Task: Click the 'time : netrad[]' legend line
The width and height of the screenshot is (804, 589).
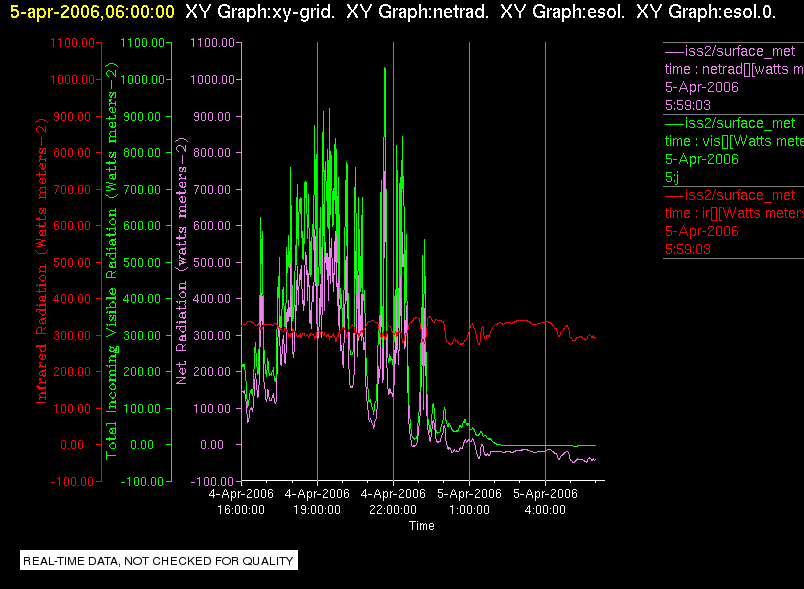Action: 734,69
